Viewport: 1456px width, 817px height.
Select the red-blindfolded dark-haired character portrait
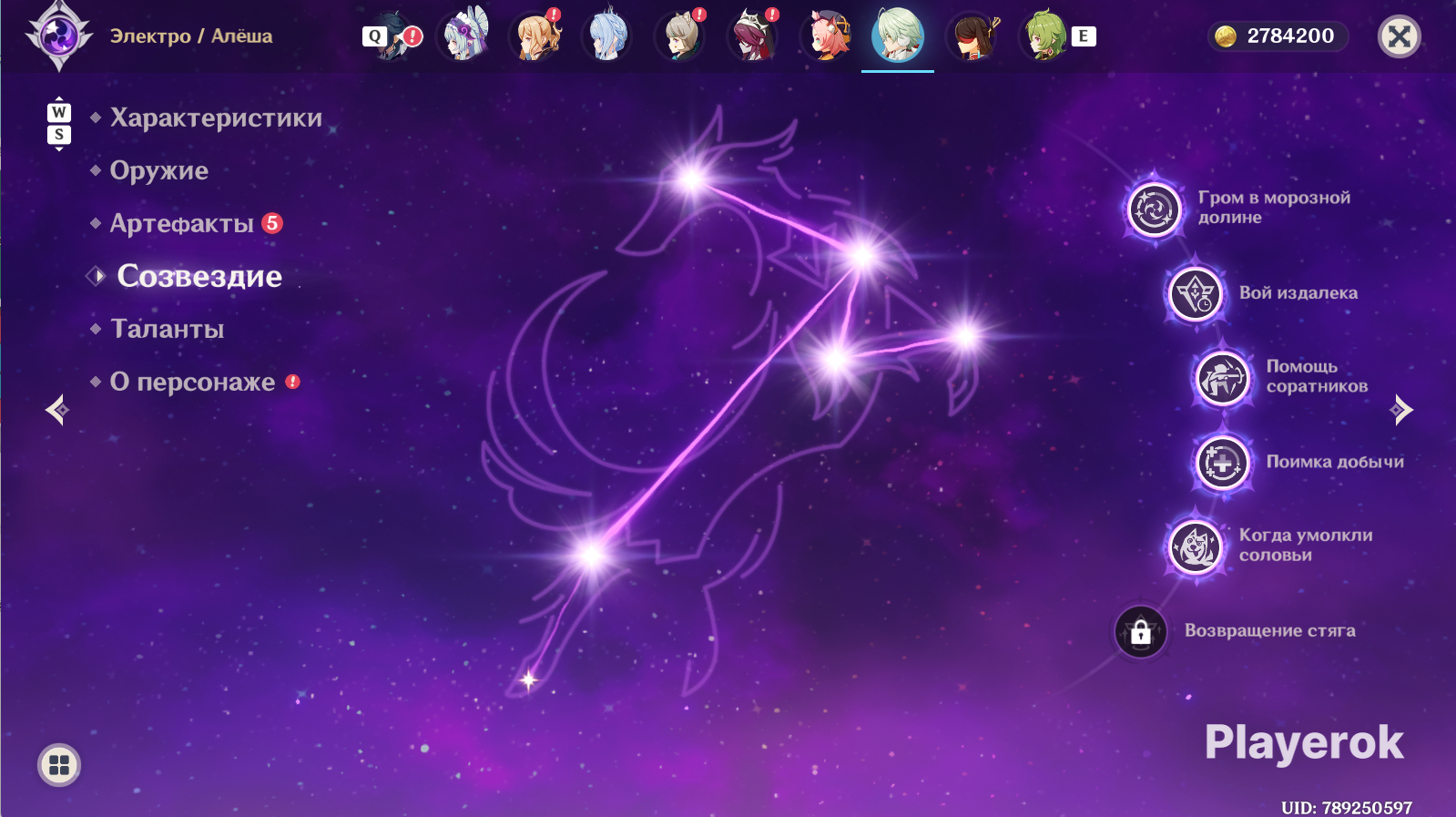tap(972, 36)
